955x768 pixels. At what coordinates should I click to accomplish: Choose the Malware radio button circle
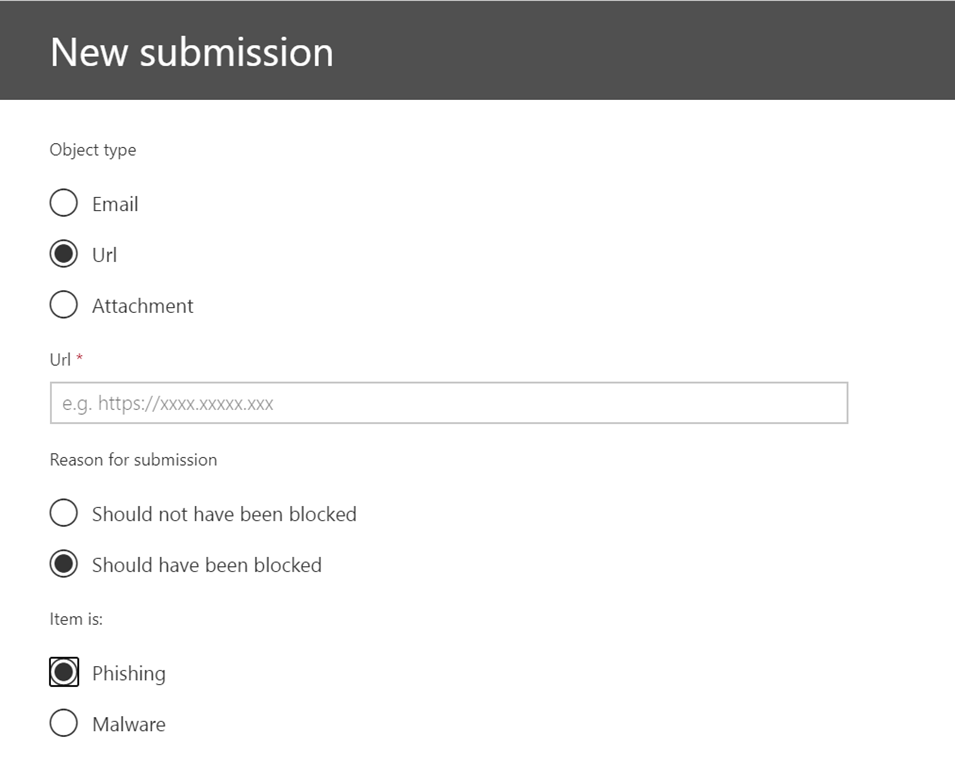(x=63, y=723)
